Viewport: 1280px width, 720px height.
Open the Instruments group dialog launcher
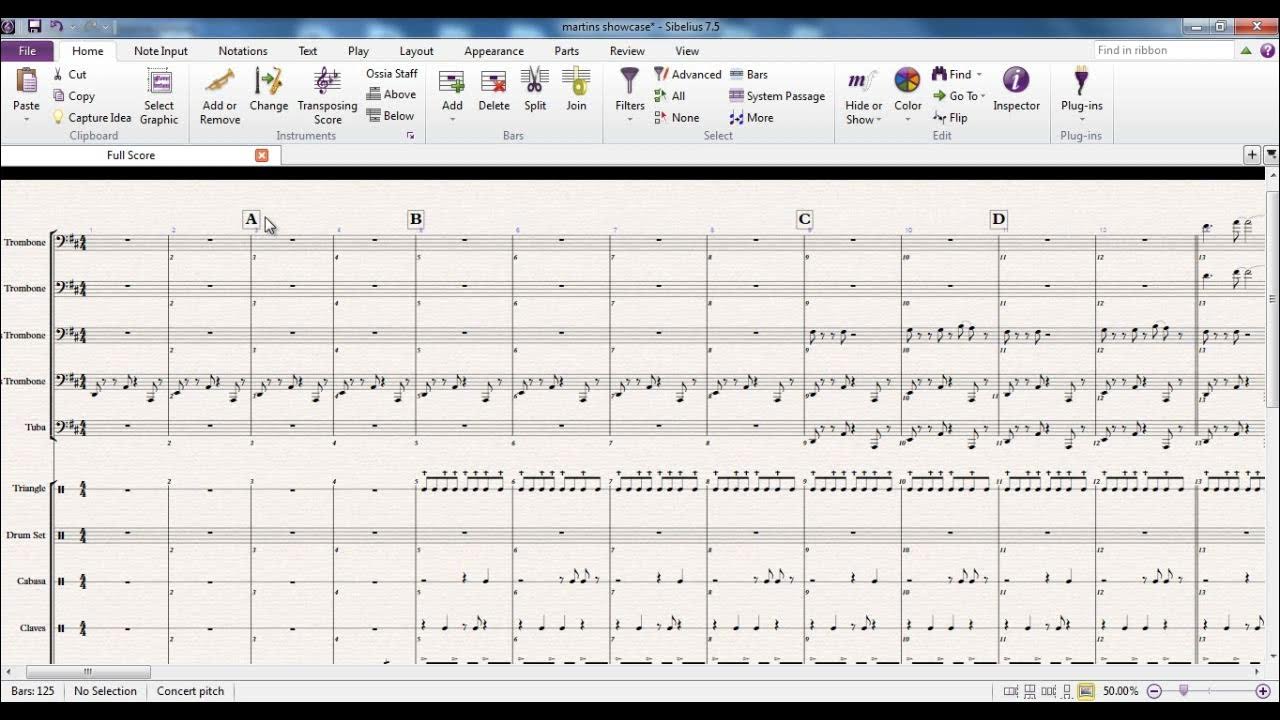[x=410, y=135]
